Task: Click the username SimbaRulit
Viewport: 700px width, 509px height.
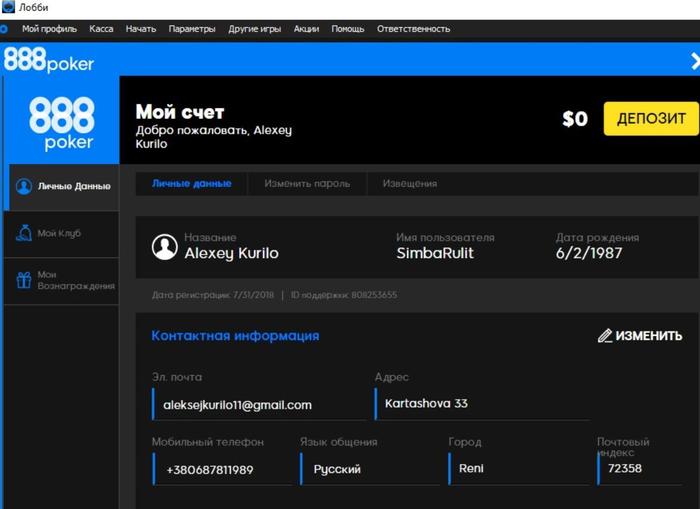Action: click(x=435, y=253)
